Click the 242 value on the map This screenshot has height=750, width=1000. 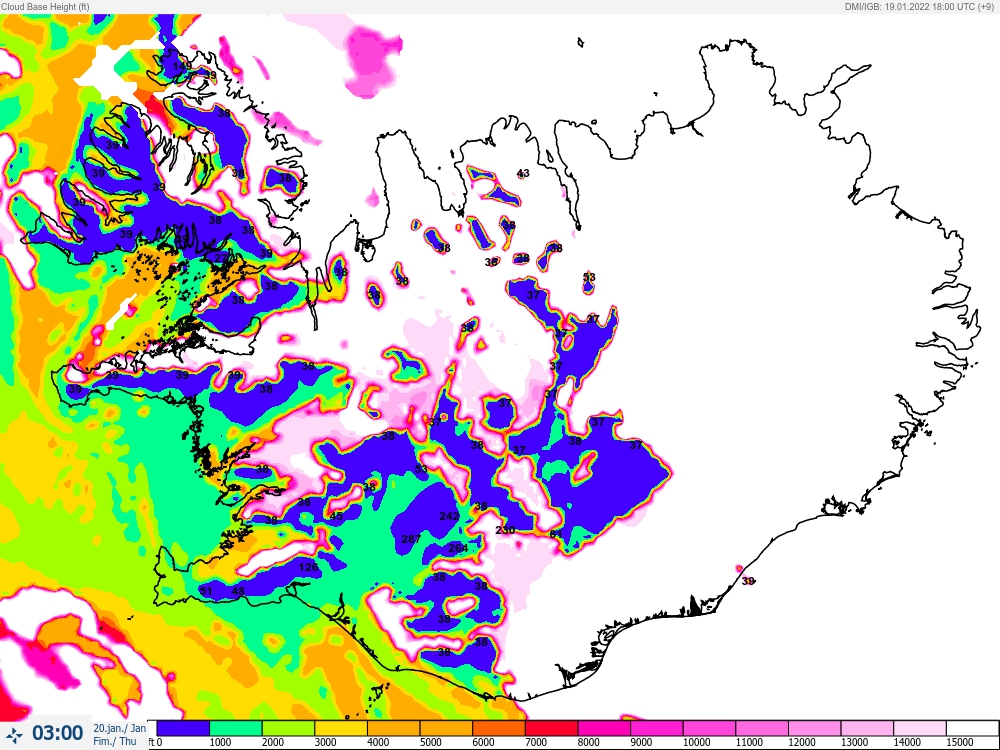click(x=449, y=516)
